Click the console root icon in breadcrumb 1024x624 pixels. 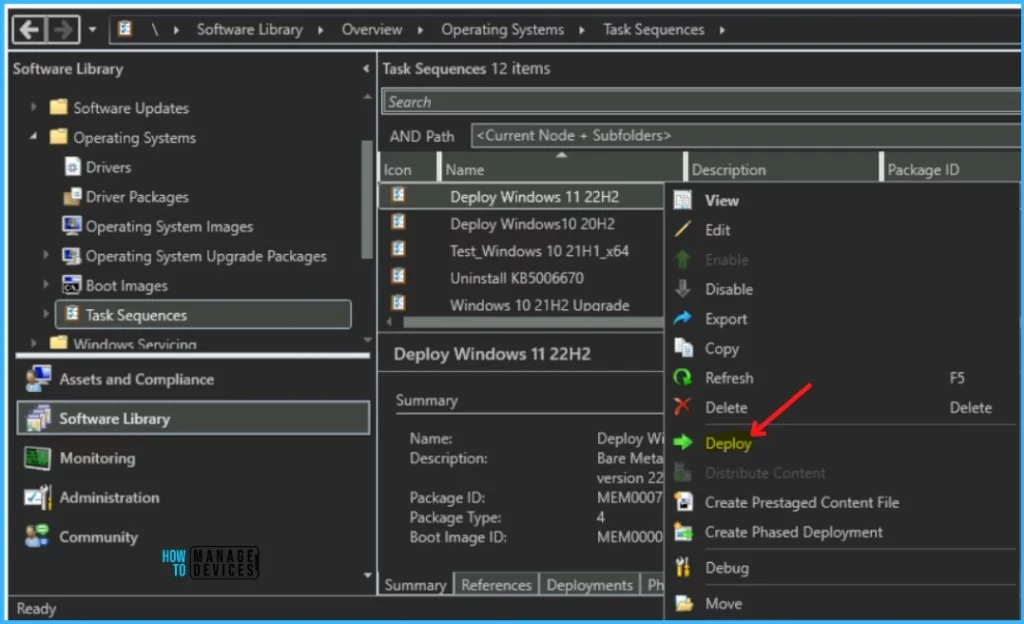tap(125, 29)
